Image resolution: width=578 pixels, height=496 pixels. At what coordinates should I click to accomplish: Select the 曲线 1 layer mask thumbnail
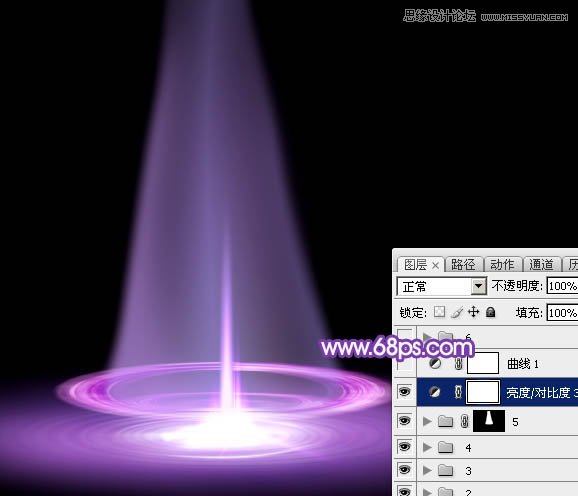pyautogui.click(x=483, y=363)
